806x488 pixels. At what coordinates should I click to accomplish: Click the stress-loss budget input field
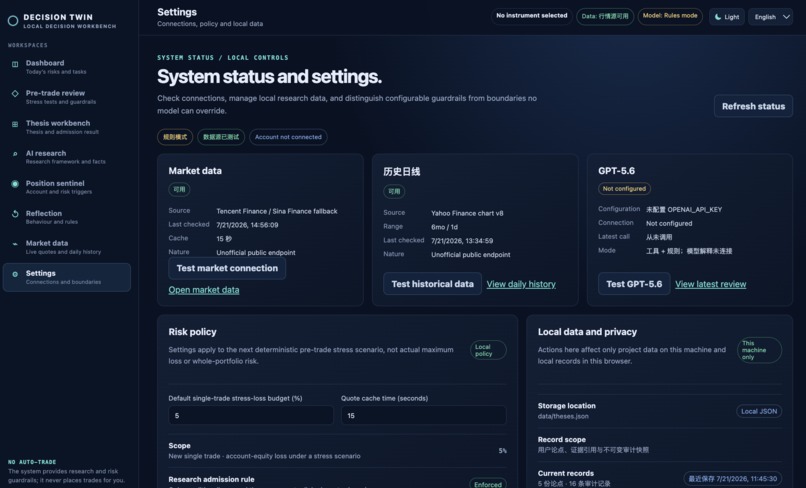pyautogui.click(x=251, y=415)
